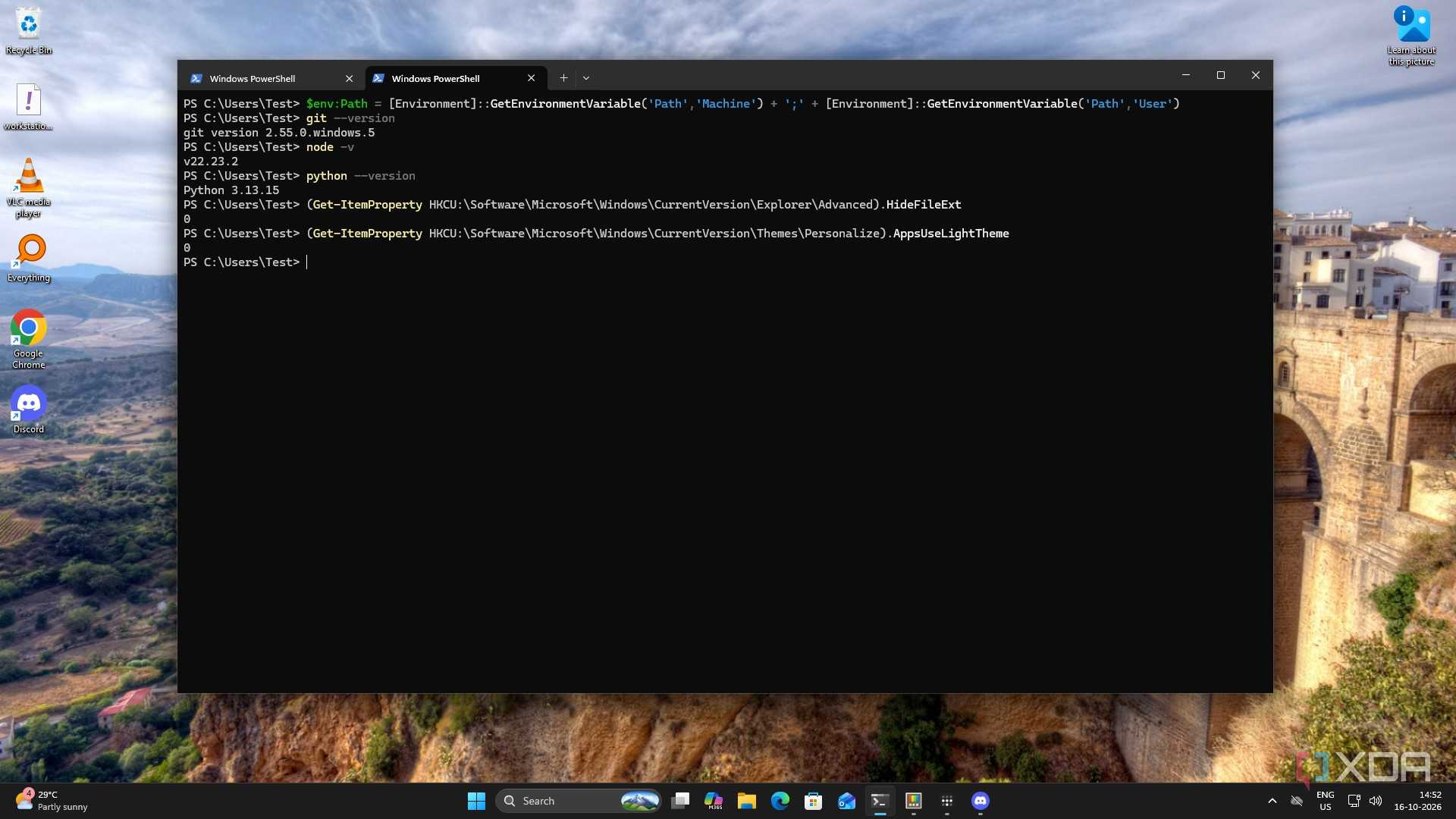Open volume control in system tray

[x=1376, y=801]
